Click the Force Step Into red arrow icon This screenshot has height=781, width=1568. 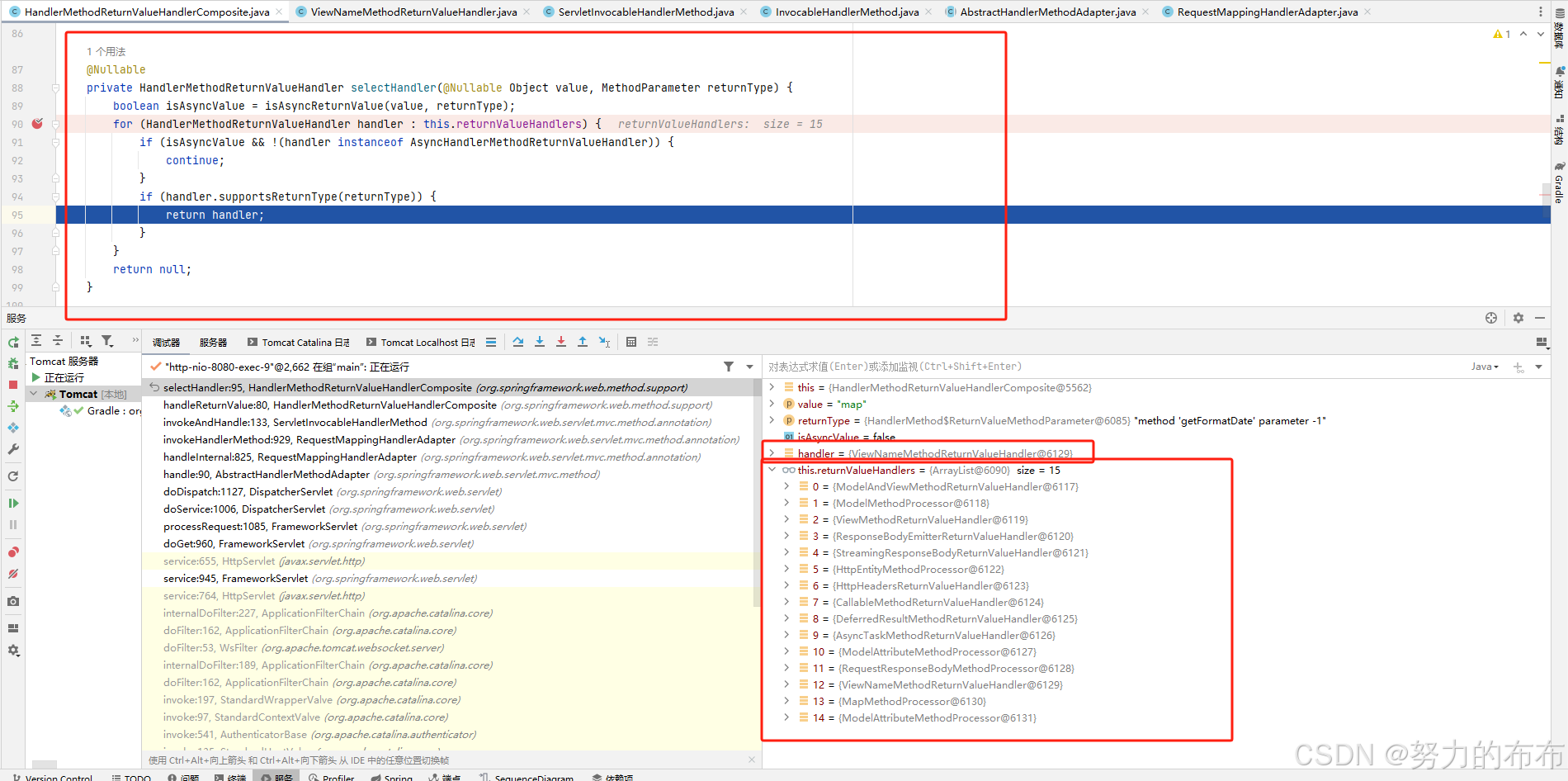coord(561,342)
